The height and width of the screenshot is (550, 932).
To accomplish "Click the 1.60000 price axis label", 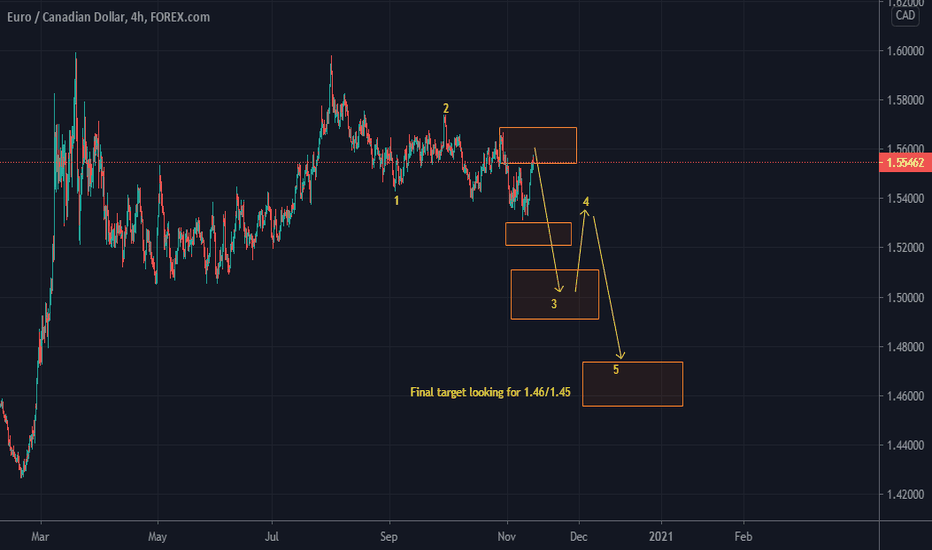I will click(905, 51).
